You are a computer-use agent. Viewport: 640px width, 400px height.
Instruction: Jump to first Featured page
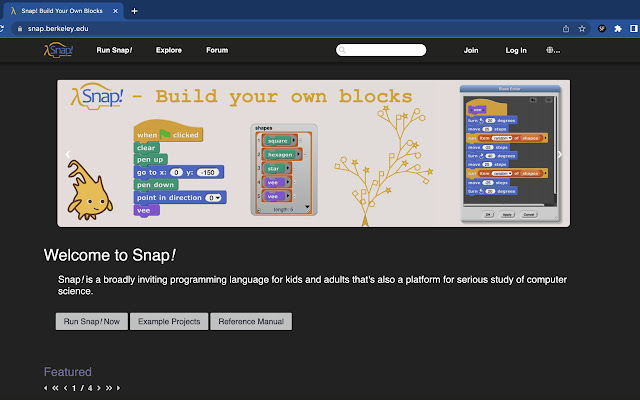45,388
